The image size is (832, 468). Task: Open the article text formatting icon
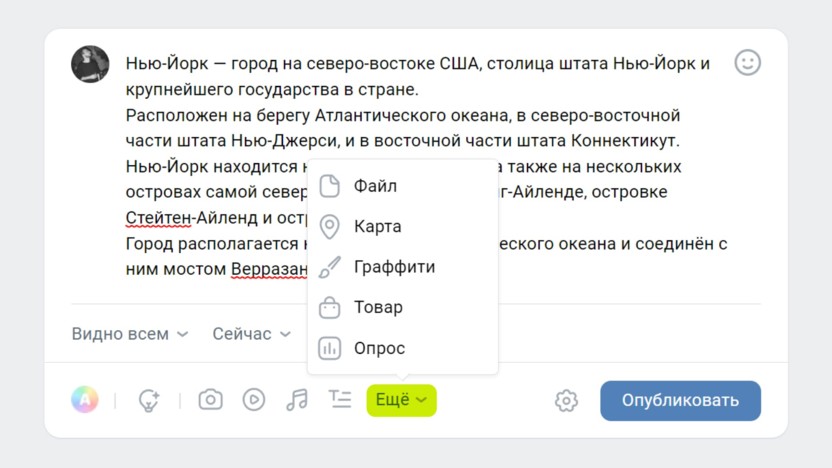coord(340,399)
